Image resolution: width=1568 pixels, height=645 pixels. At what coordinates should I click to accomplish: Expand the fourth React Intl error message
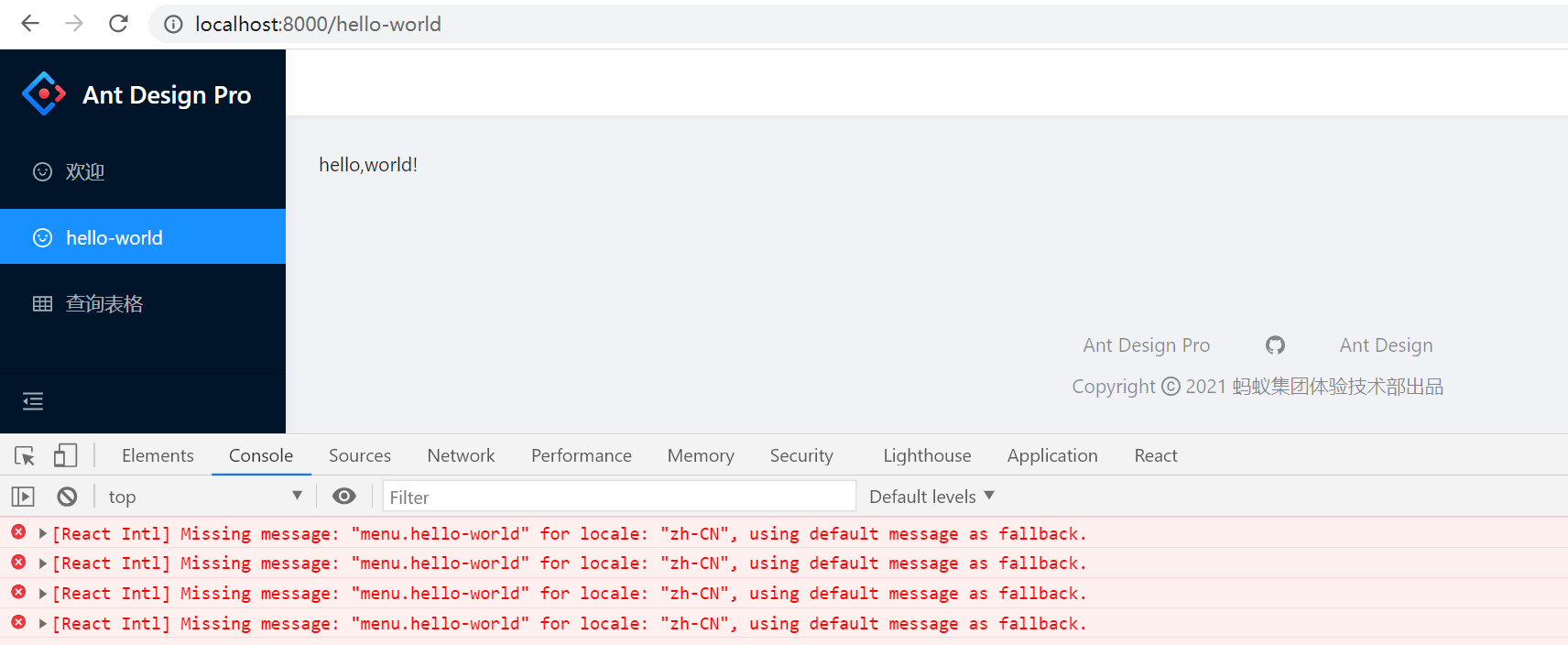42,624
